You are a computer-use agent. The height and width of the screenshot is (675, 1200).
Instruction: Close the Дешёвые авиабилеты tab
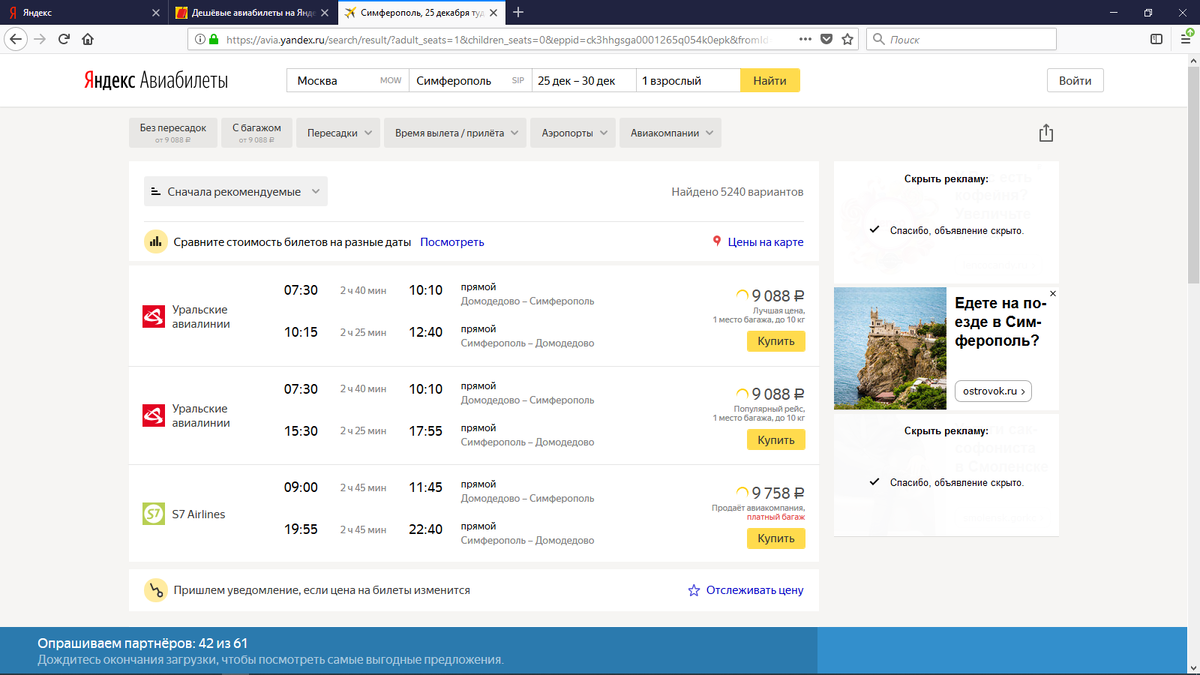[x=326, y=13]
